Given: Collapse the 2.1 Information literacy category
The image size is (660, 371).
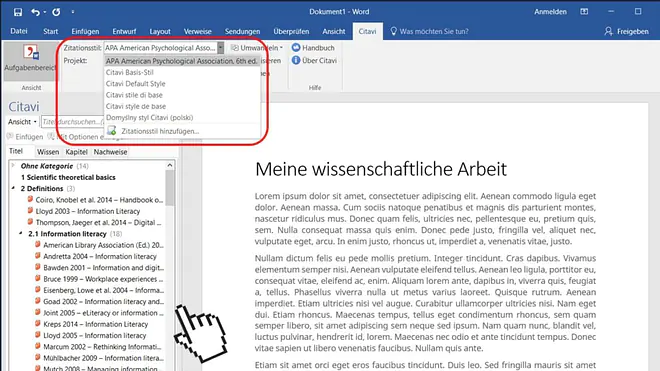Looking at the screenshot, I should click(21, 233).
